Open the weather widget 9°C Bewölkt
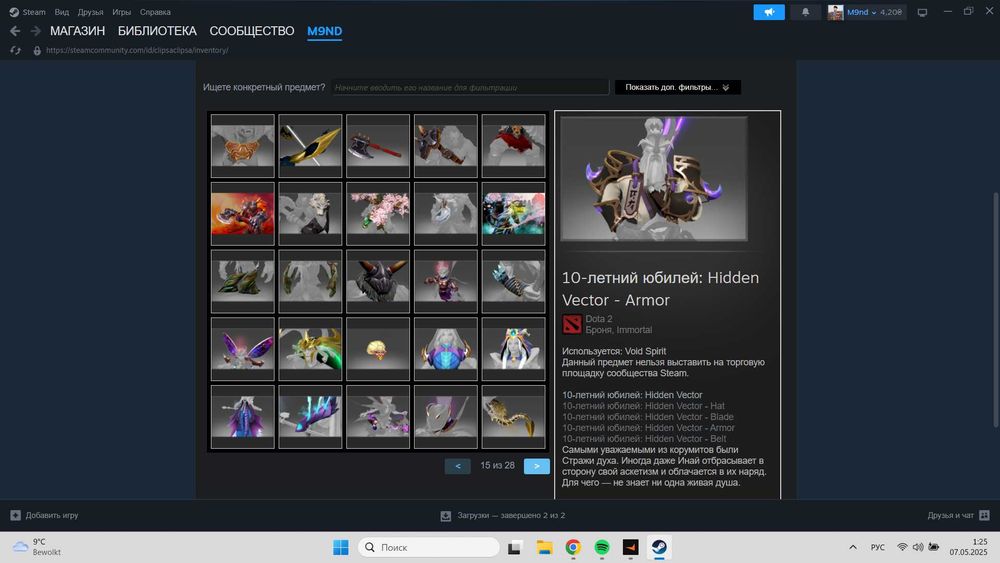Screen dimensions: 1000x563 tap(38, 547)
